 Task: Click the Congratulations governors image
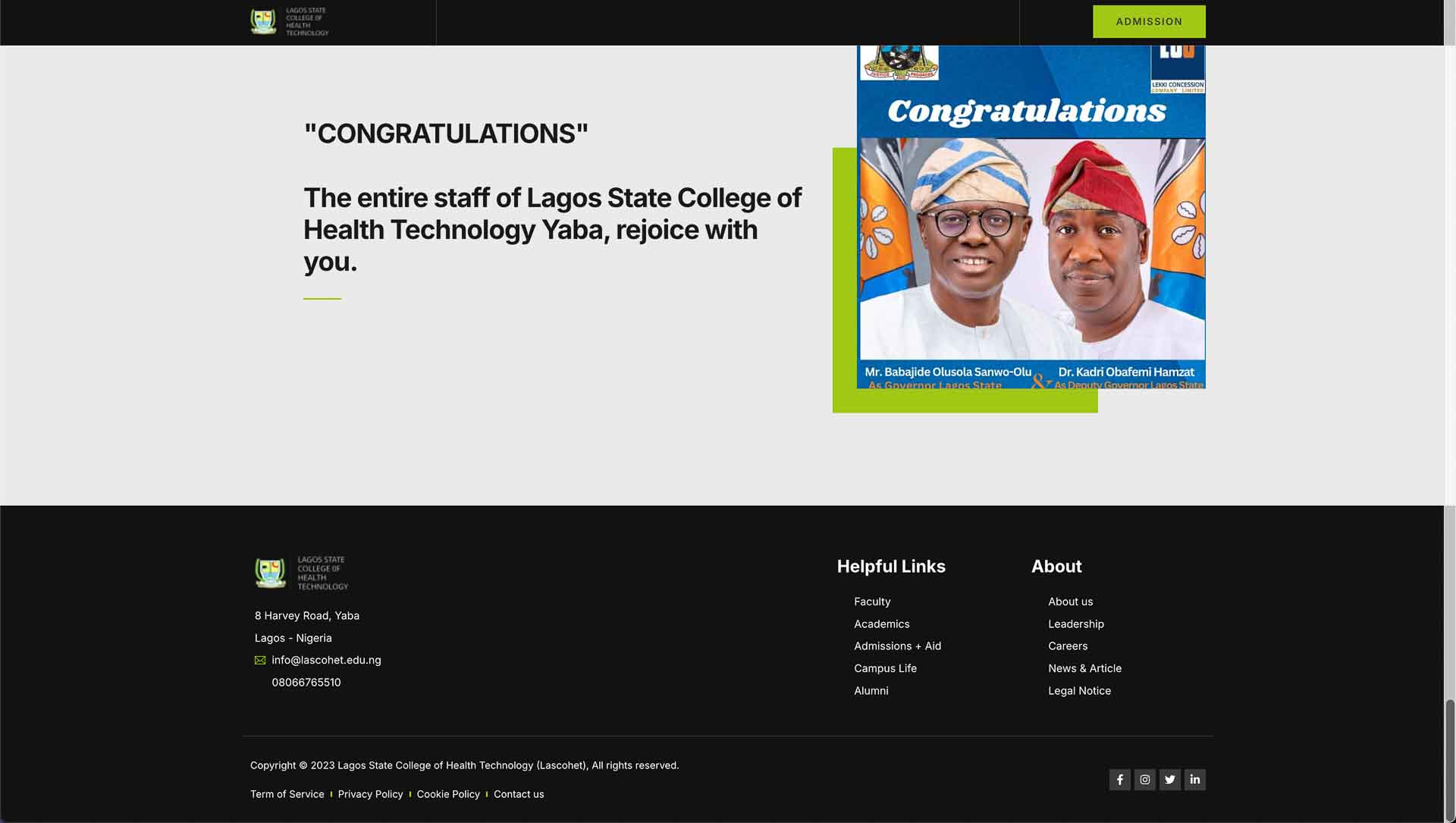pos(1031,217)
